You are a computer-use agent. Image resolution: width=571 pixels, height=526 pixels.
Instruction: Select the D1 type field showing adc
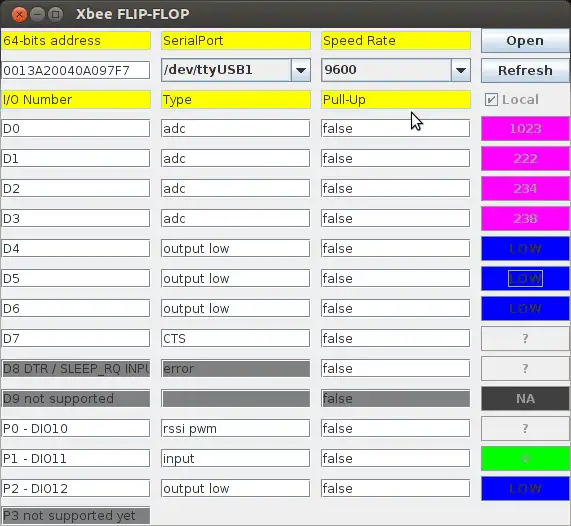236,158
